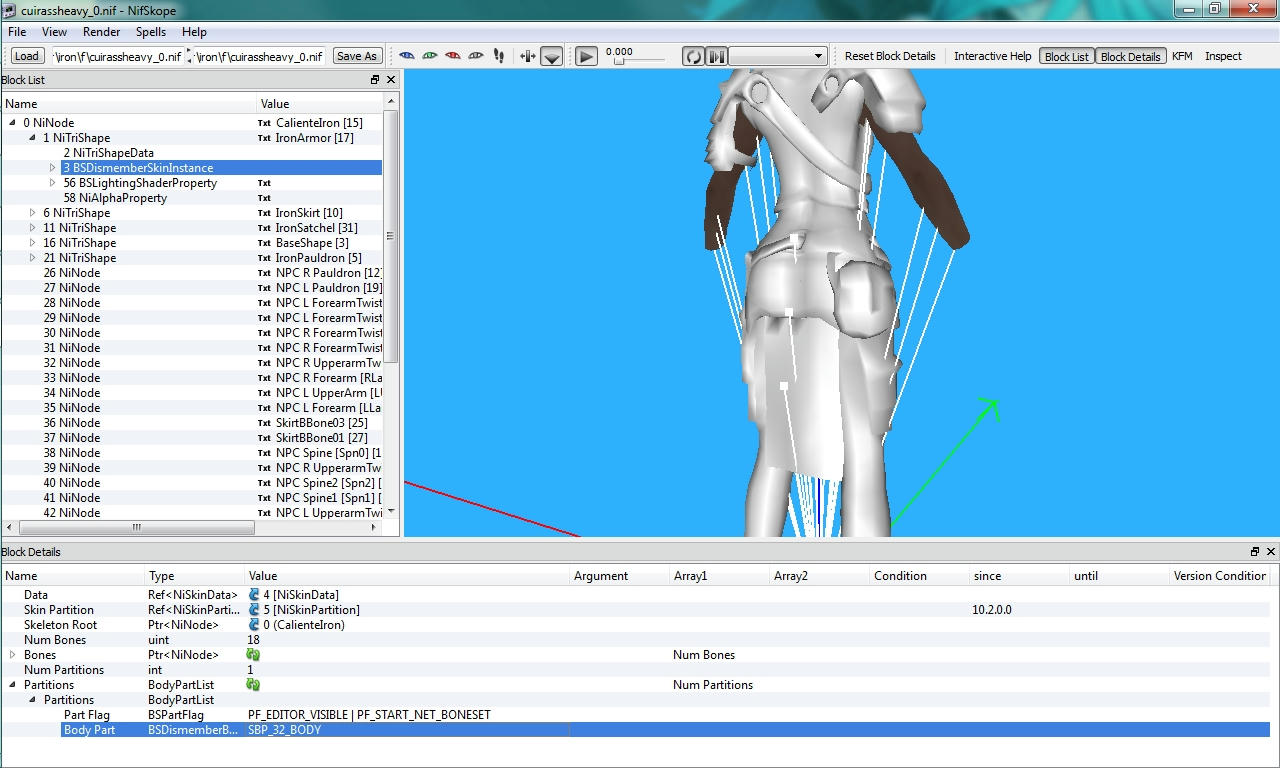The height and width of the screenshot is (768, 1280).
Task: Expand 6 NiTriShape IronSkirt node
Action: point(33,213)
